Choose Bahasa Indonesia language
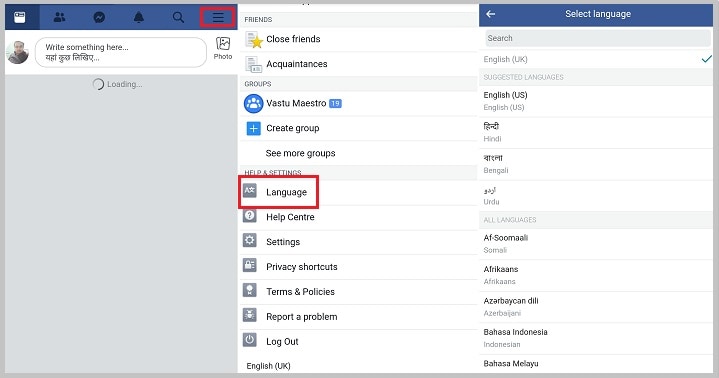The image size is (719, 378). (596, 338)
